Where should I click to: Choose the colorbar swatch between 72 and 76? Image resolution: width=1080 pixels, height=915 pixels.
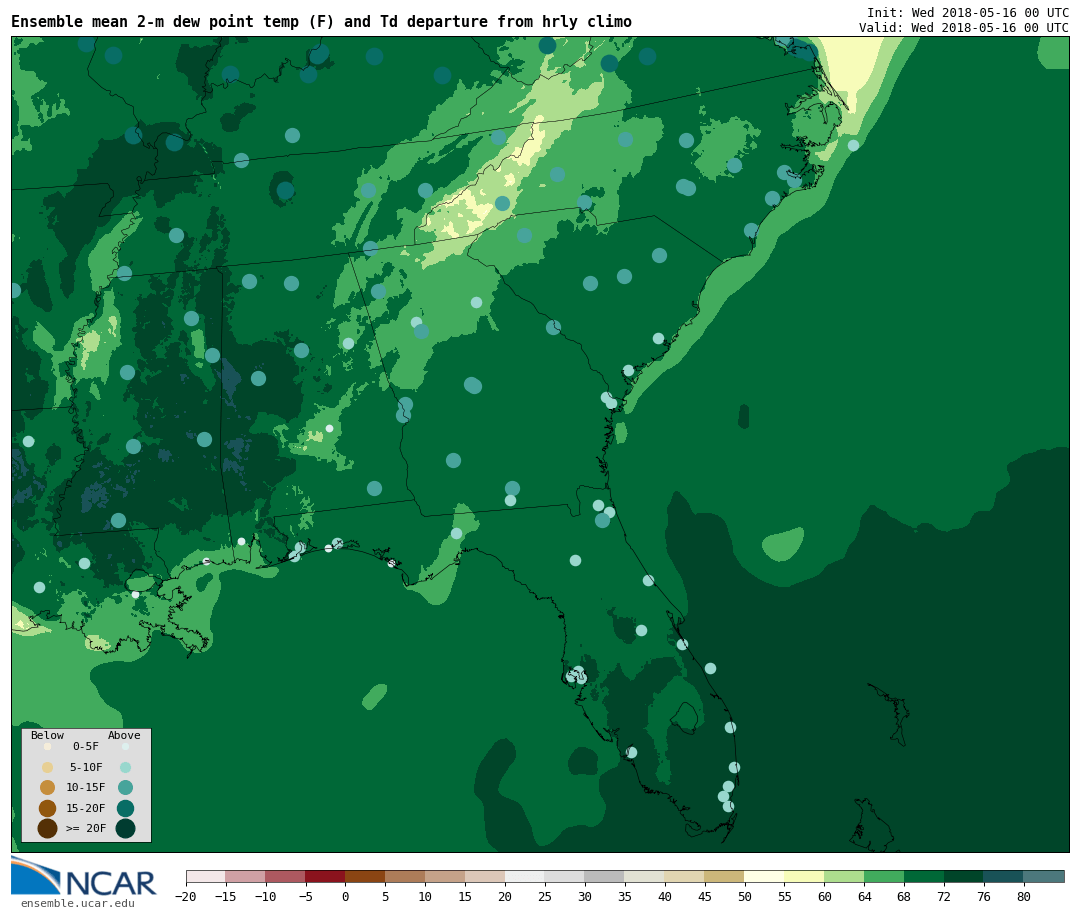[964, 877]
